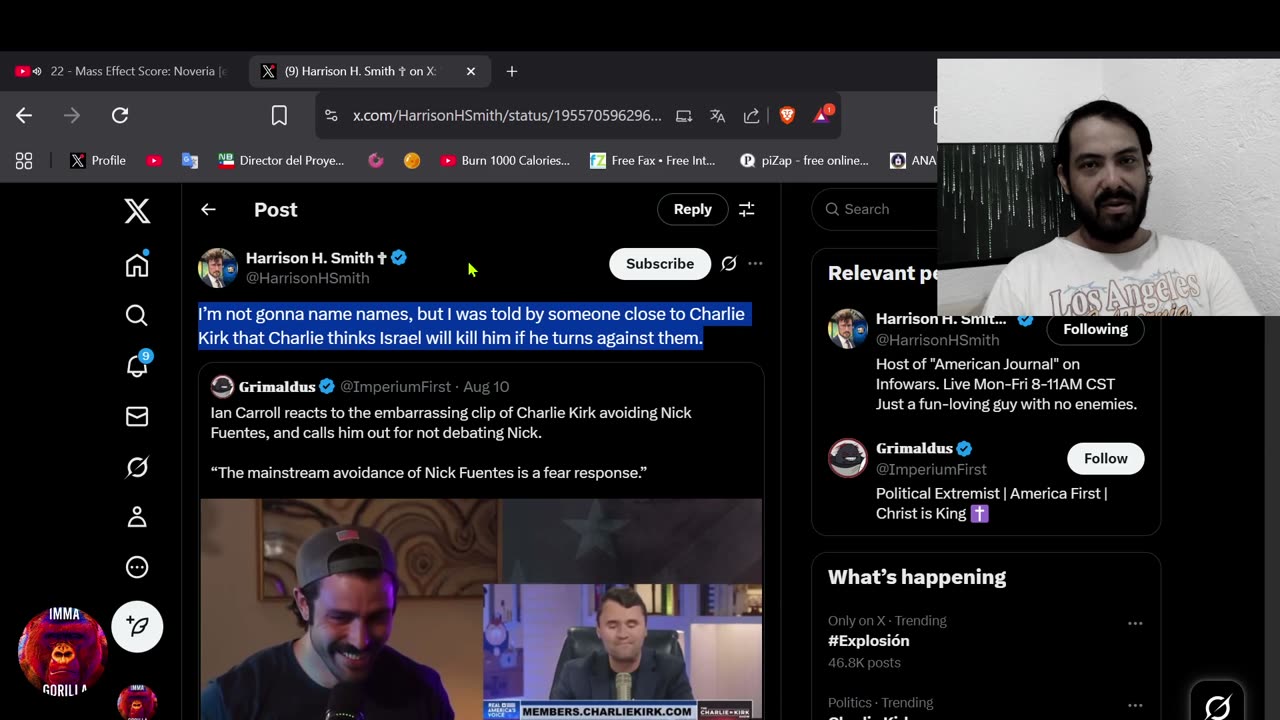Toggle Brave Shields lion icon

click(787, 116)
